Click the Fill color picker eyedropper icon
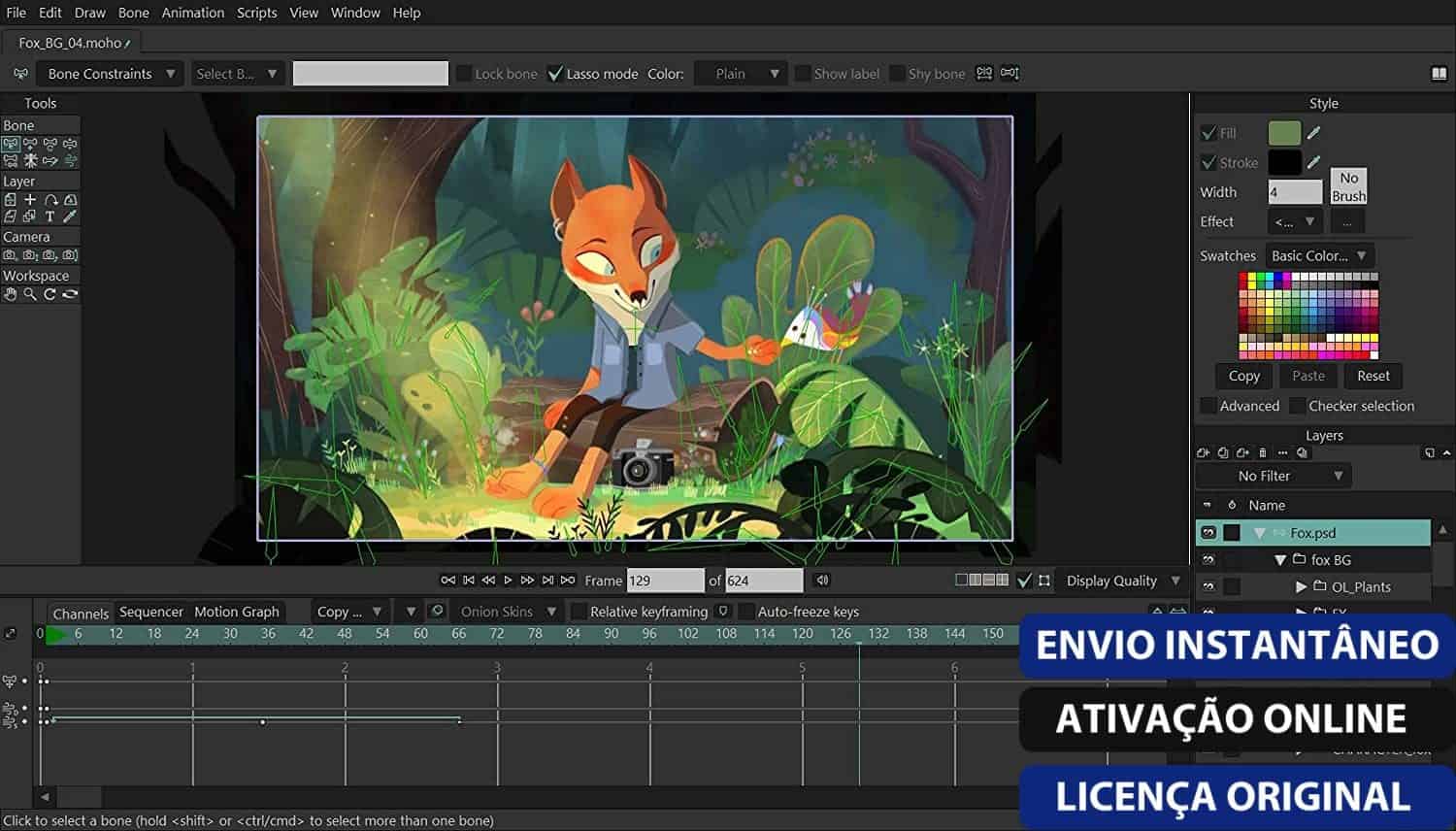 pyautogui.click(x=1314, y=133)
